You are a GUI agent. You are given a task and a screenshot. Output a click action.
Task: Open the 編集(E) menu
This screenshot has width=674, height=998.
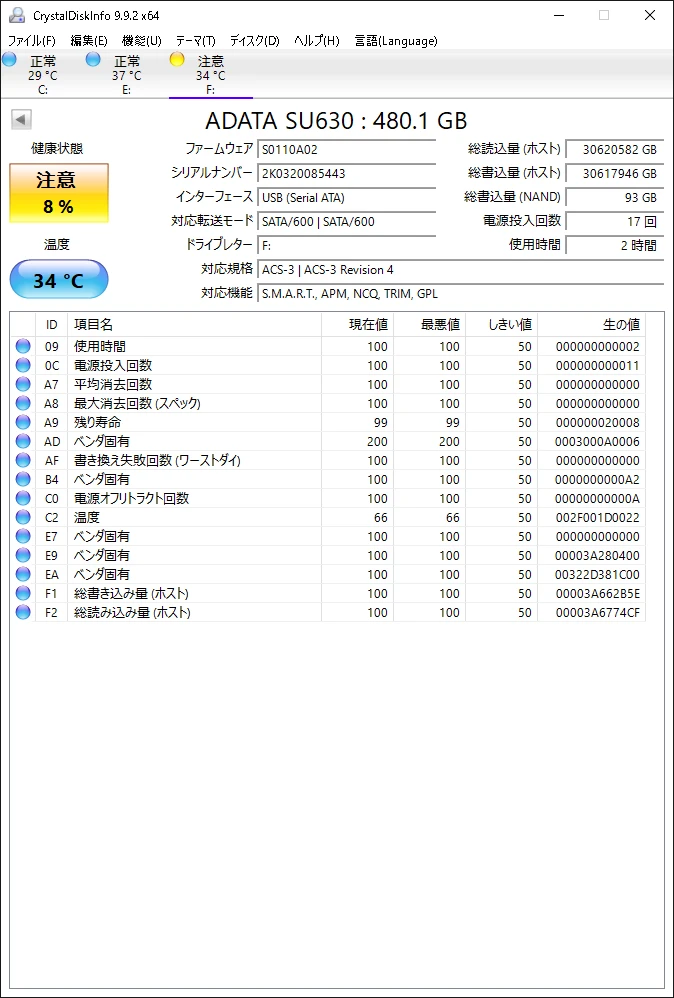coord(88,41)
